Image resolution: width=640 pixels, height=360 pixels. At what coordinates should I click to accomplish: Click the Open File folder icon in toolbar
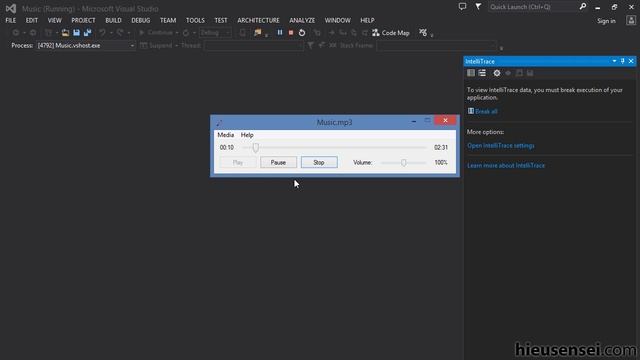(x=65, y=33)
